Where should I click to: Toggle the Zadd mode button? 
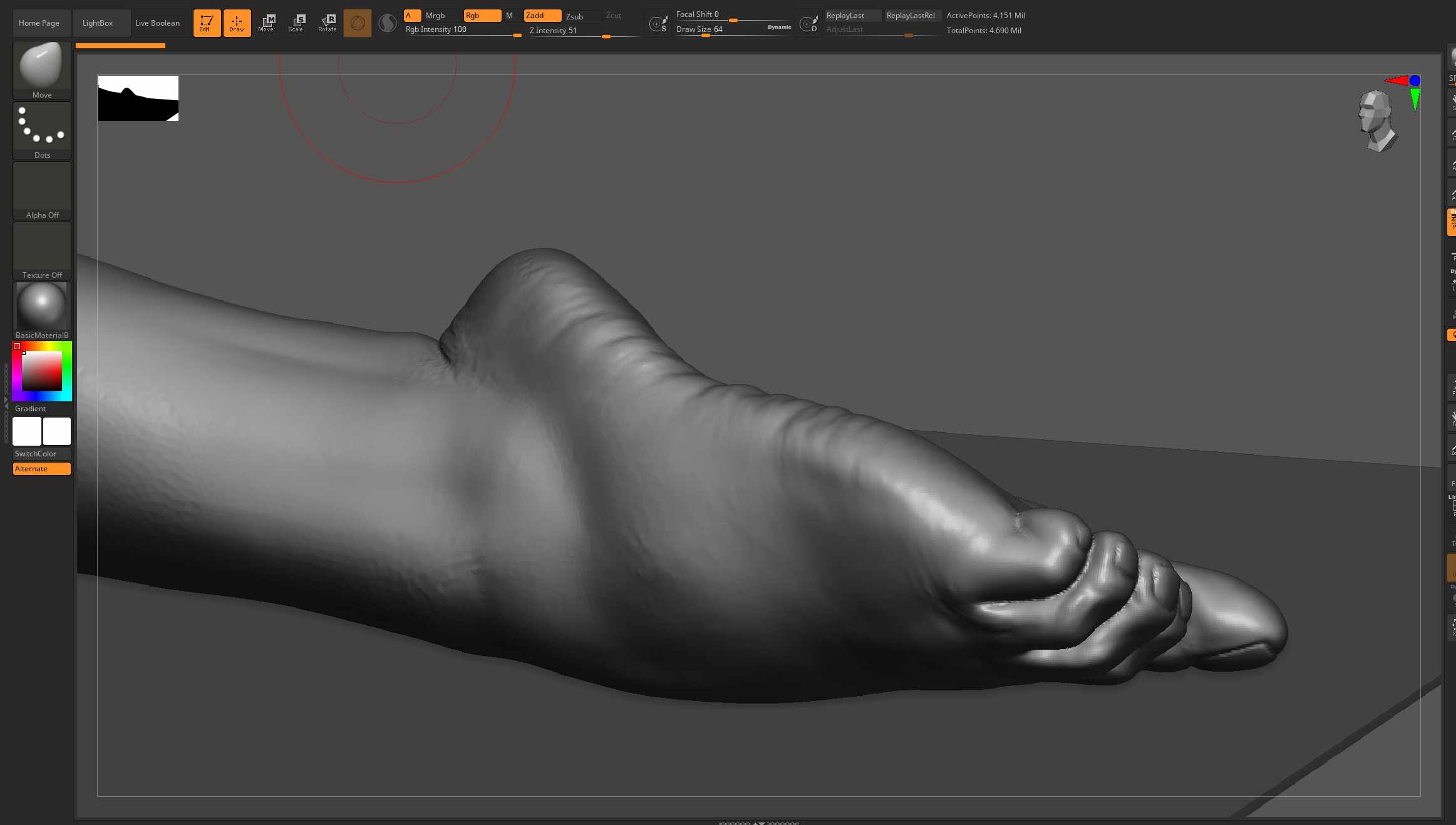[x=542, y=16]
